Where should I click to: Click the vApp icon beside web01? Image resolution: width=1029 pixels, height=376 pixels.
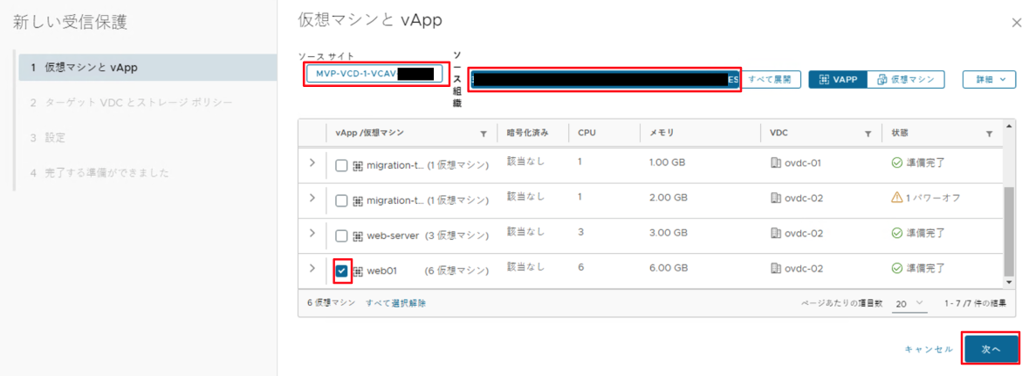point(358,271)
